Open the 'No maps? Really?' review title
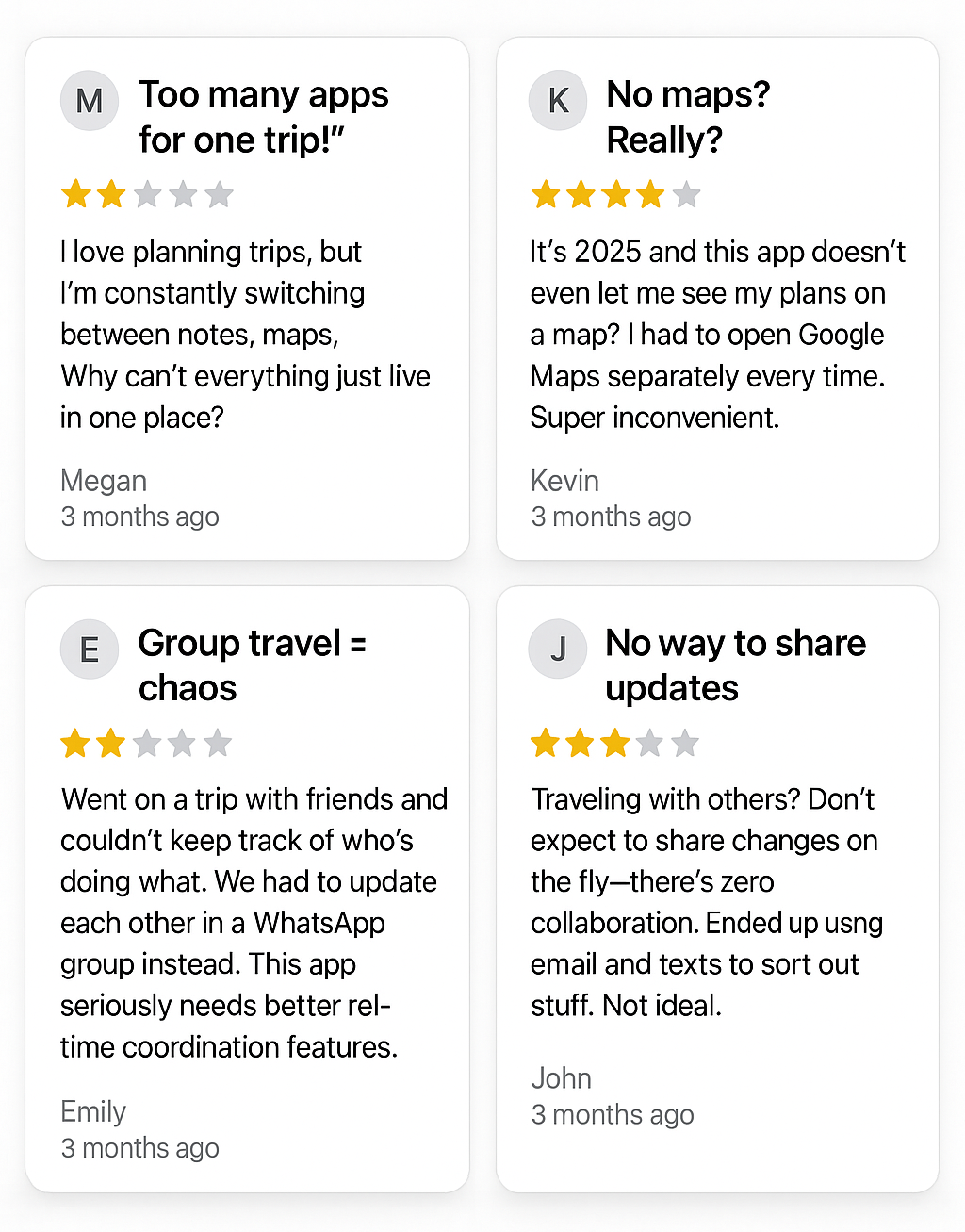Viewport: 965px width, 1232px height. coord(688,117)
